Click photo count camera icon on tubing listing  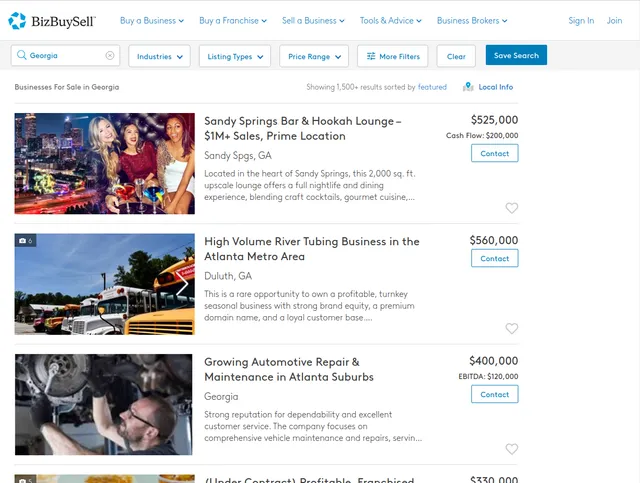pos(22,241)
